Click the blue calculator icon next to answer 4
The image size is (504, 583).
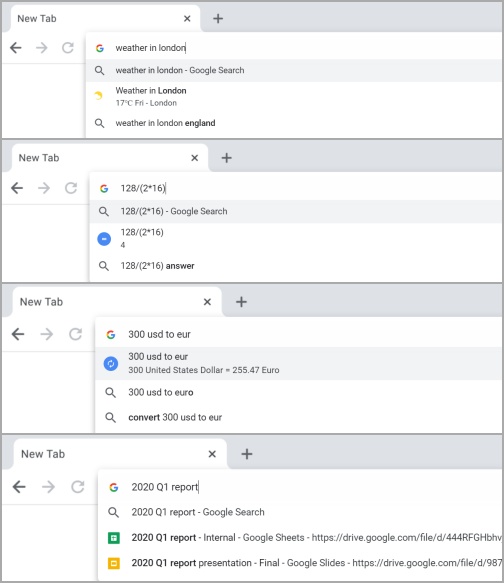tap(104, 239)
